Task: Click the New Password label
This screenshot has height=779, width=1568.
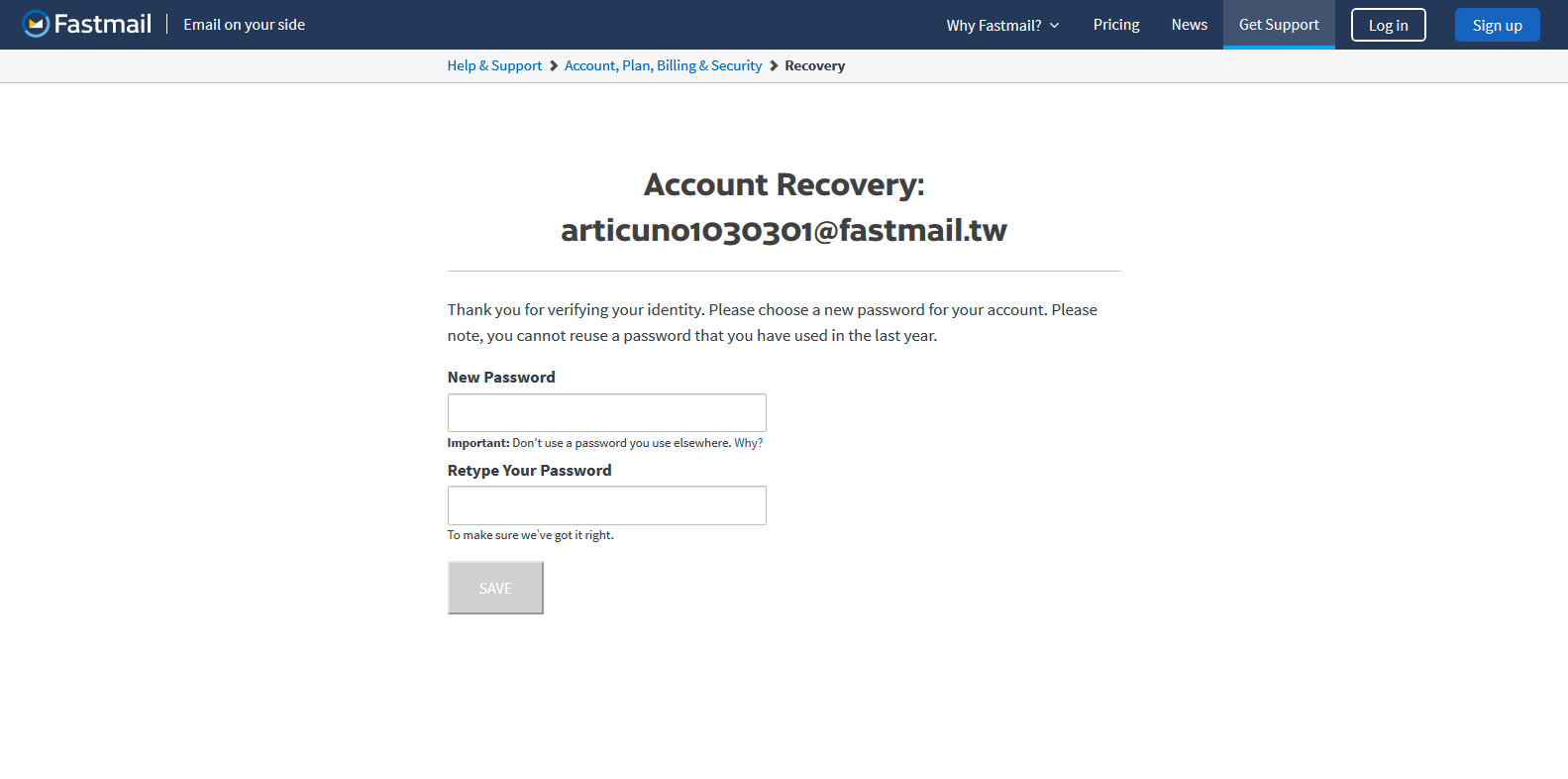Action: (501, 377)
